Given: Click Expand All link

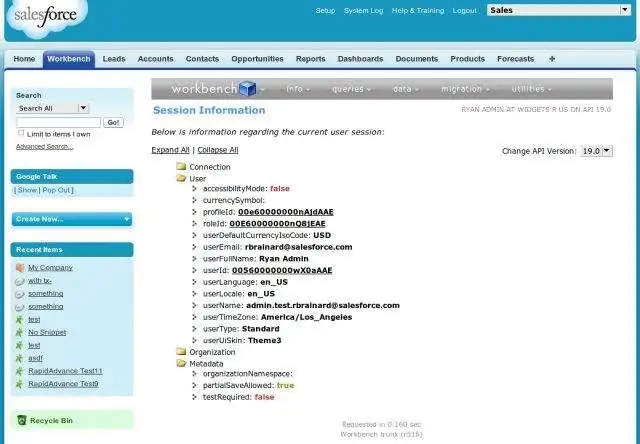Looking at the screenshot, I should click(170, 150).
